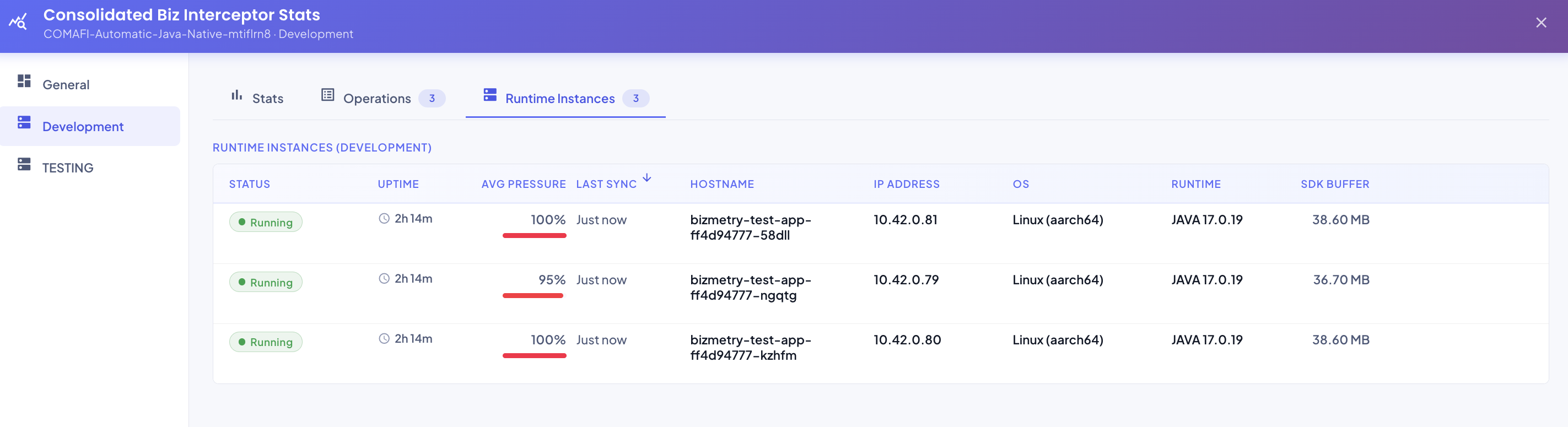The image size is (1568, 427).
Task: Click hostname bizmetry-test-app-ff4d94777-kzhfm
Action: [751, 347]
